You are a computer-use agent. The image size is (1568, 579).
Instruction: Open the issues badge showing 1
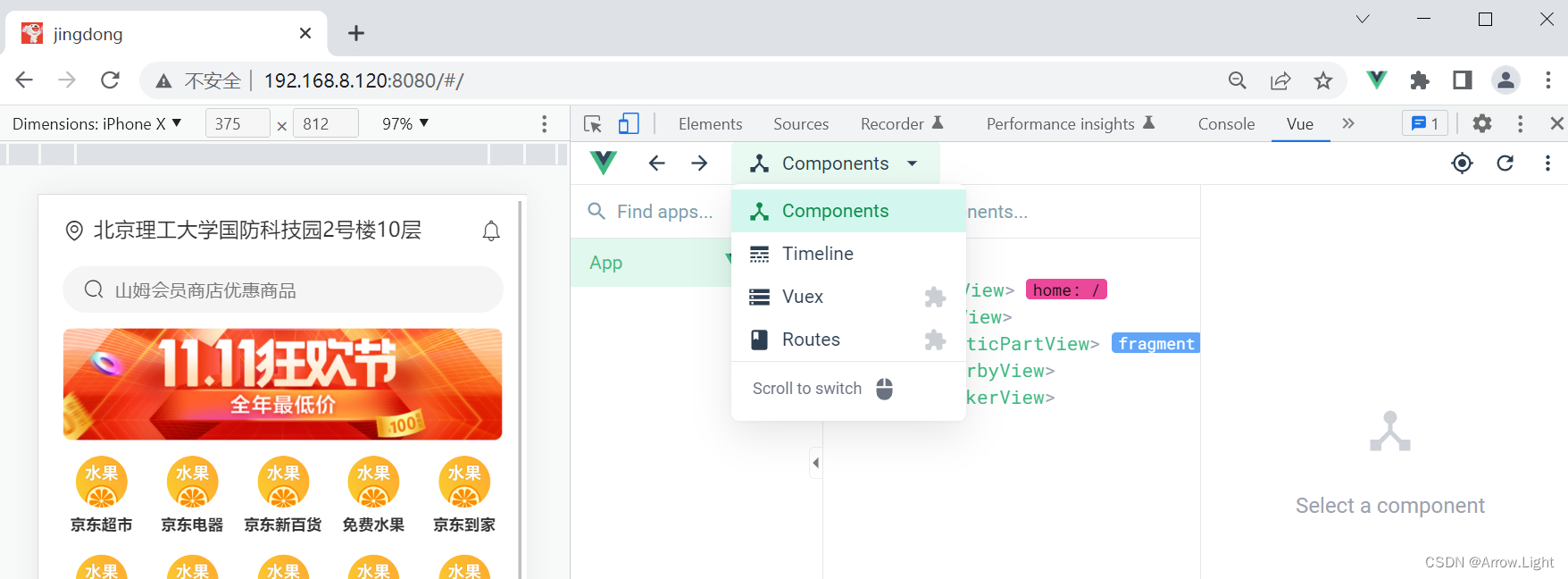pyautogui.click(x=1425, y=123)
